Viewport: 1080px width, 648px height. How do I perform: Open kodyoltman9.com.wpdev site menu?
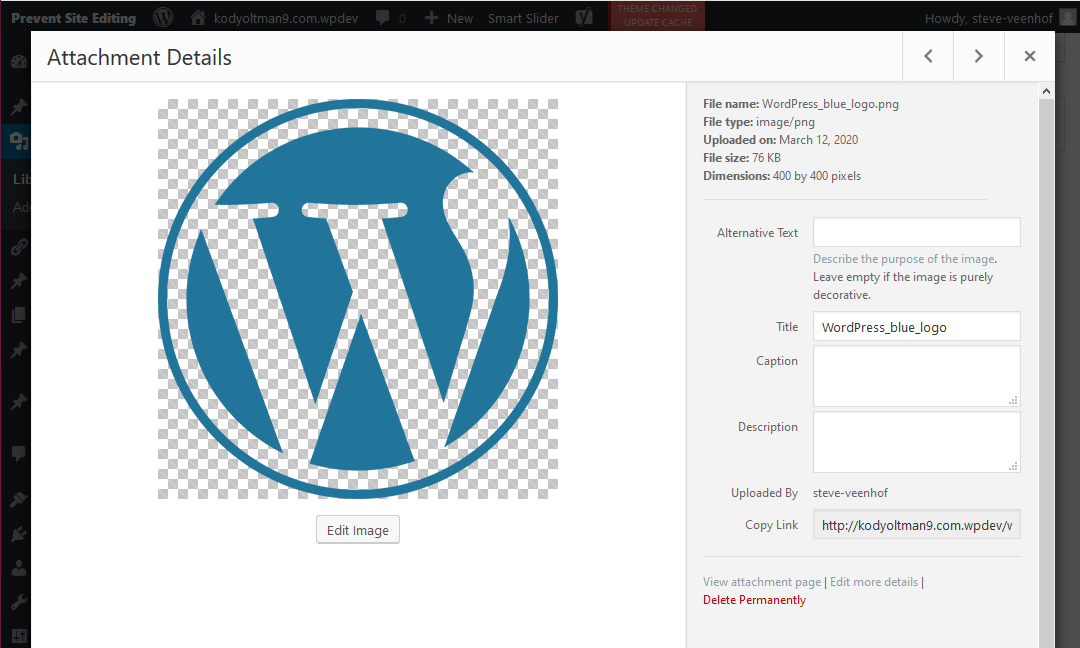286,18
